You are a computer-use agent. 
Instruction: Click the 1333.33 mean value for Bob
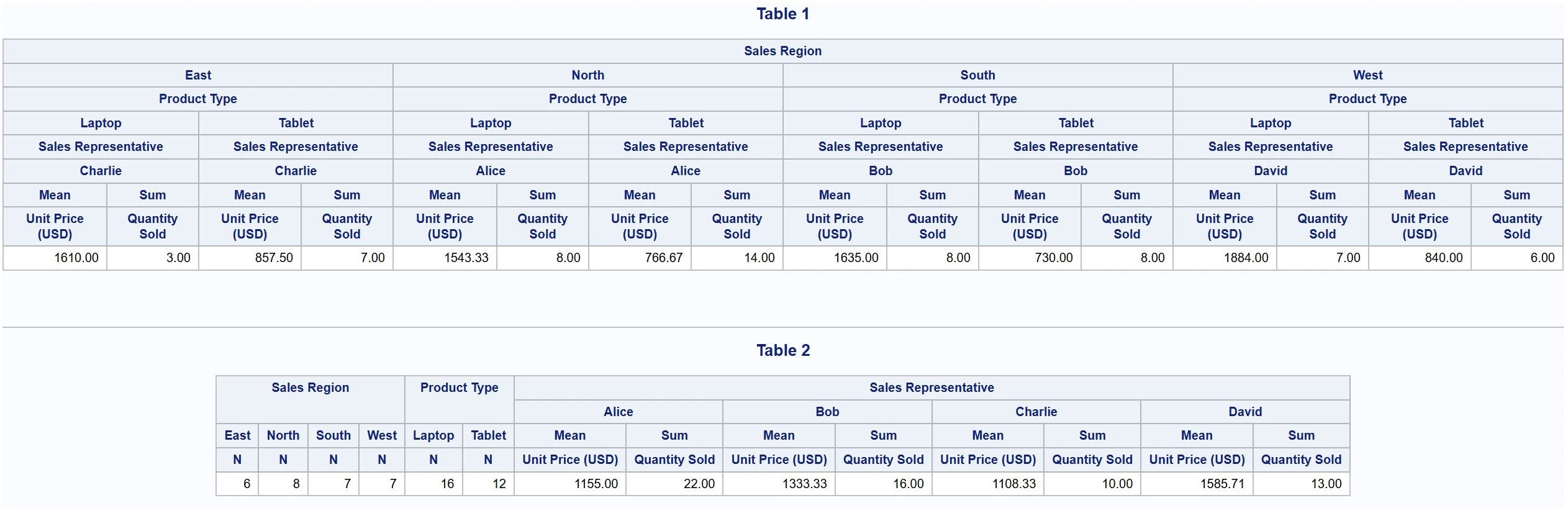click(x=779, y=484)
